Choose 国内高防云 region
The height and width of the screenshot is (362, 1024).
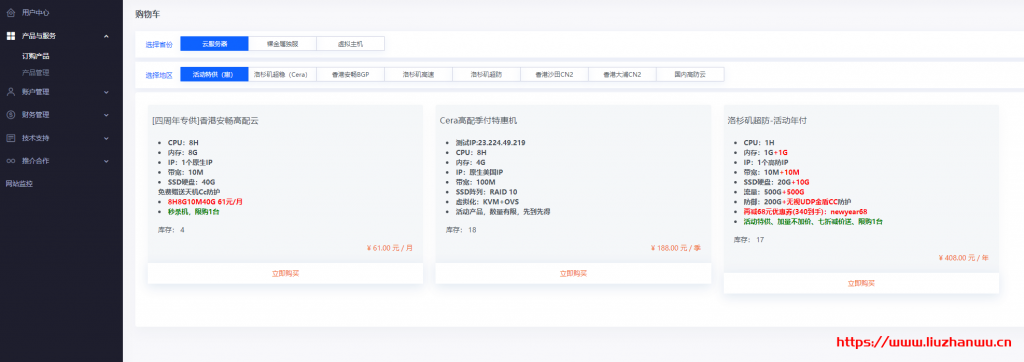(x=690, y=74)
